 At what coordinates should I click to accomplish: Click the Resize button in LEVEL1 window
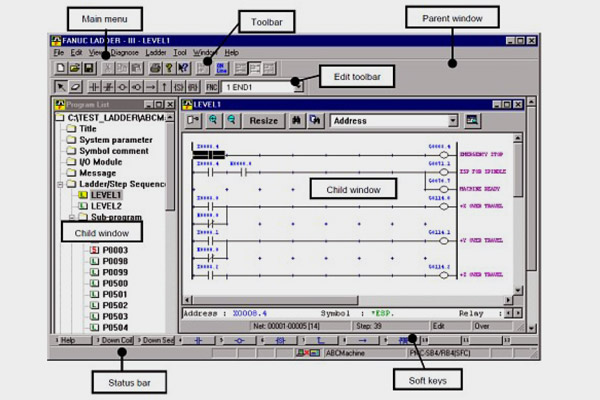(264, 121)
